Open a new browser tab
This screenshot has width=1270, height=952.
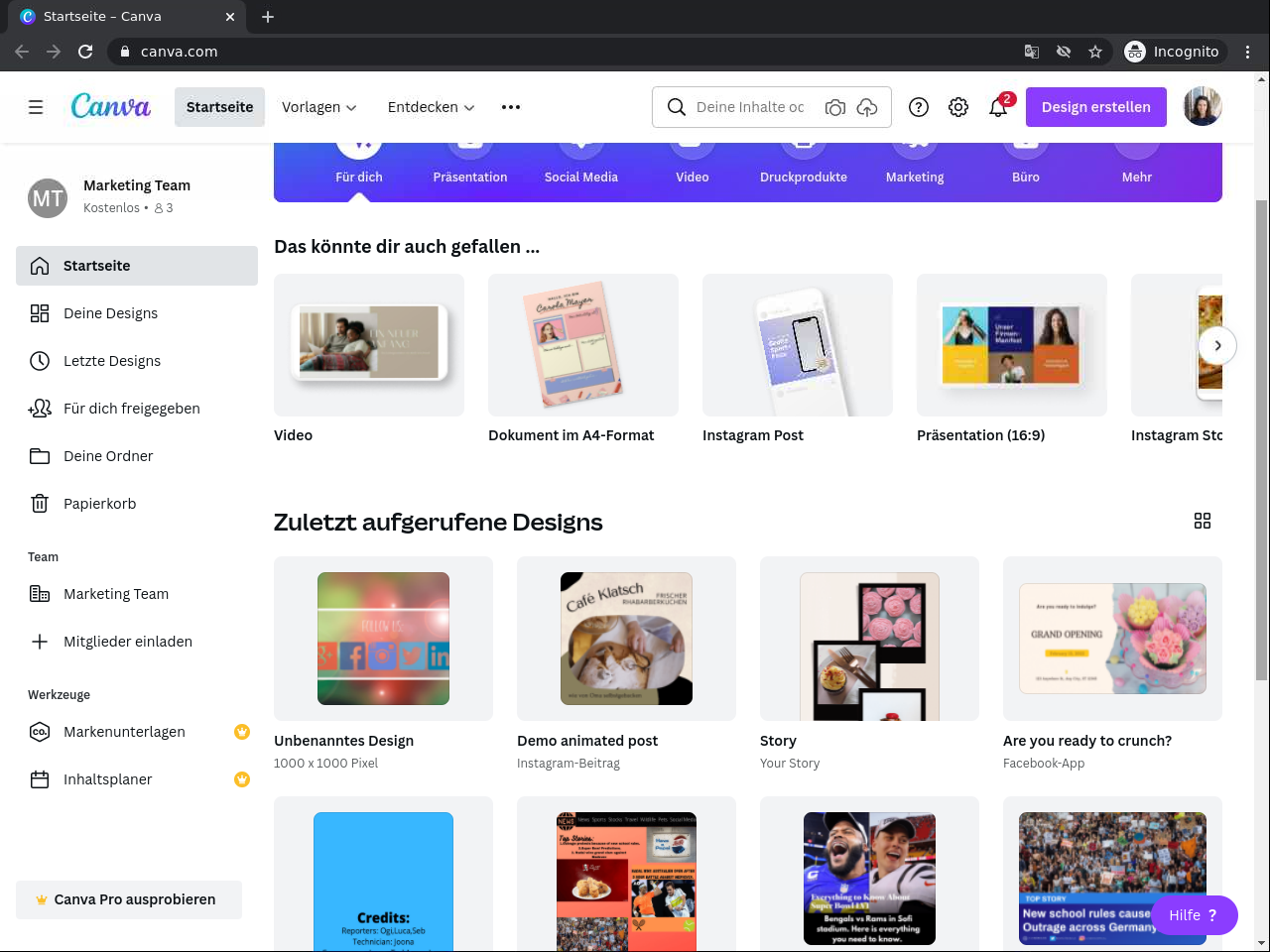click(x=268, y=17)
